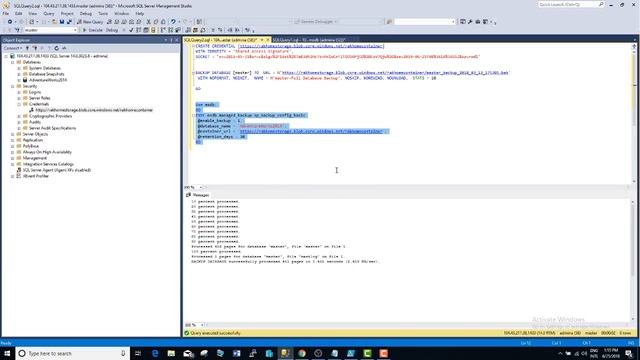The width and height of the screenshot is (640, 360).
Task: Click the Save All icon in the toolbar
Action: (x=69, y=22)
